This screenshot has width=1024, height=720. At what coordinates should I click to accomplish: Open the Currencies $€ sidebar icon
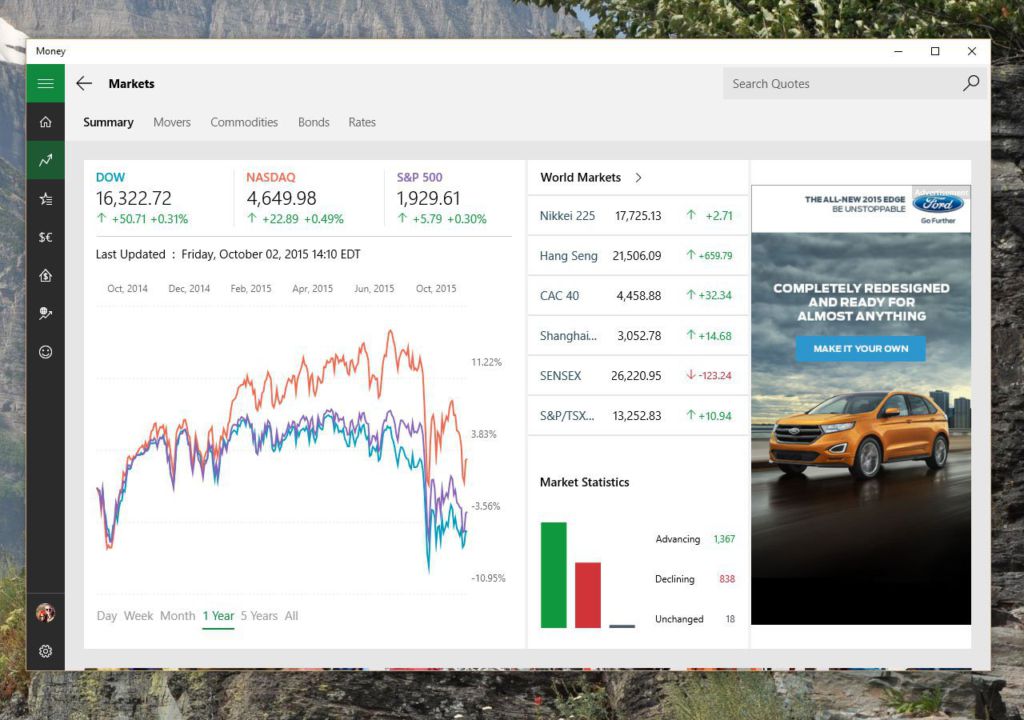pos(45,237)
